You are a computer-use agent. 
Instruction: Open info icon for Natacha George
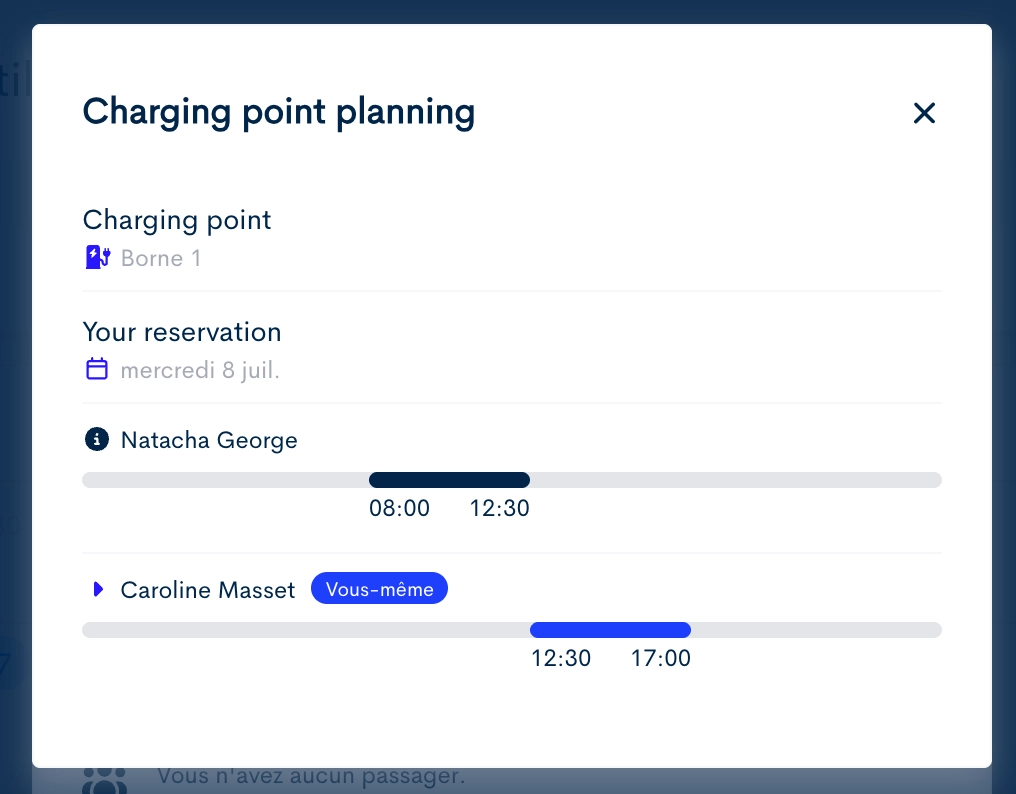[x=97, y=439]
